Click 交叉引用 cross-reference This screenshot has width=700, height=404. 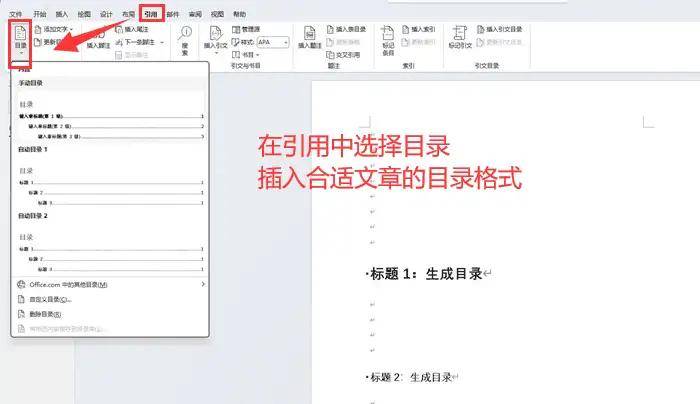[343, 55]
